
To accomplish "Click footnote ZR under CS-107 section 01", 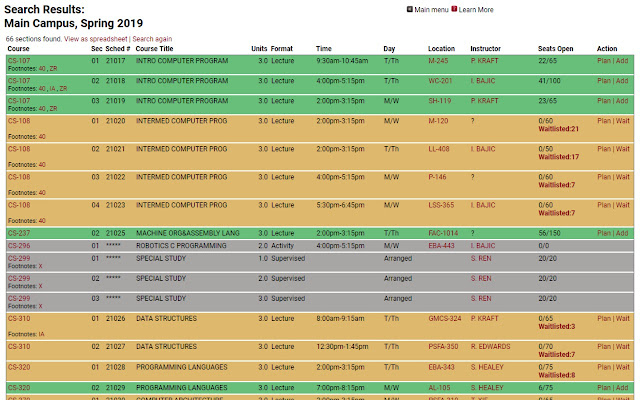I will 53,69.
